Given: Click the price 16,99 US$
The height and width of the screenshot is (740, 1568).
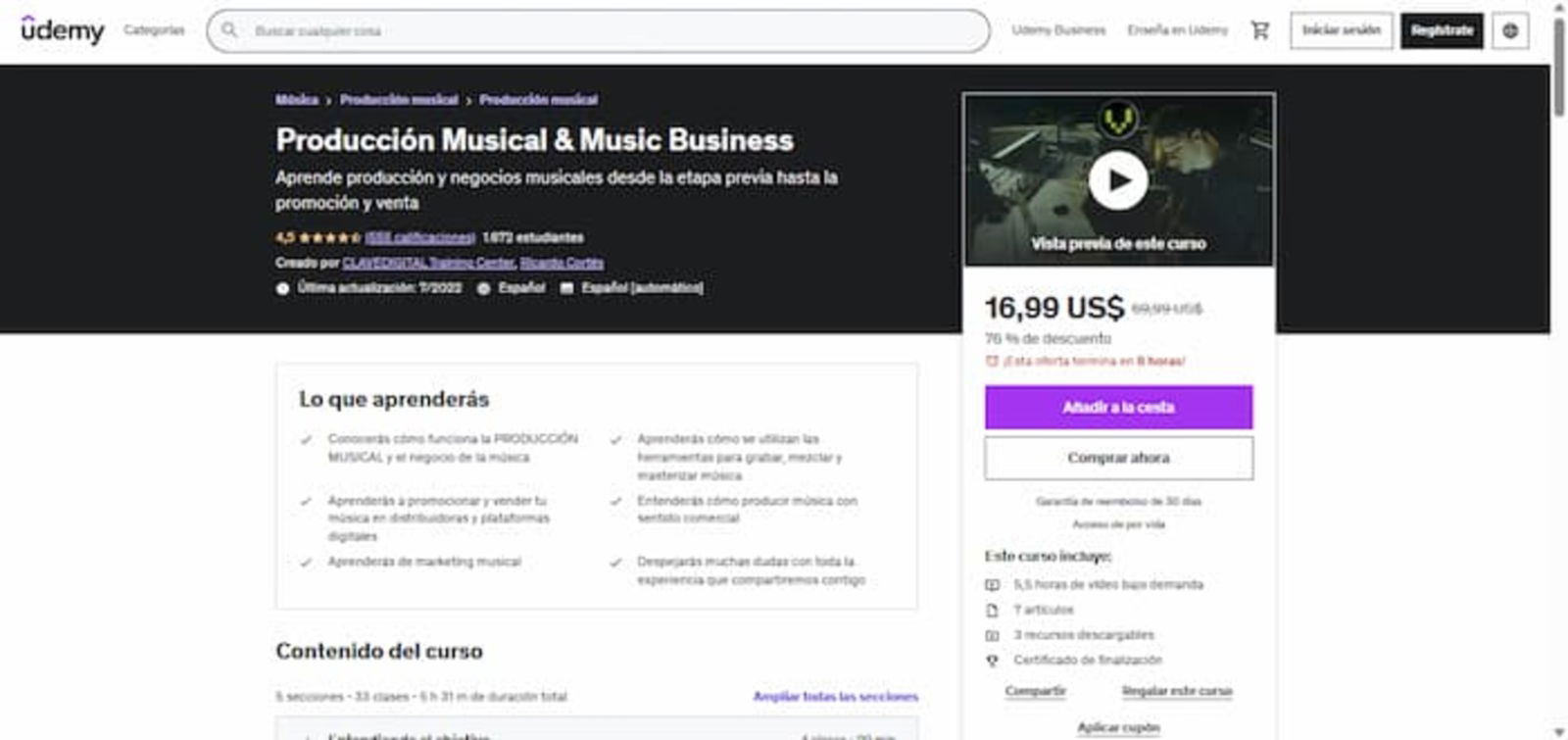Looking at the screenshot, I should coord(1054,308).
